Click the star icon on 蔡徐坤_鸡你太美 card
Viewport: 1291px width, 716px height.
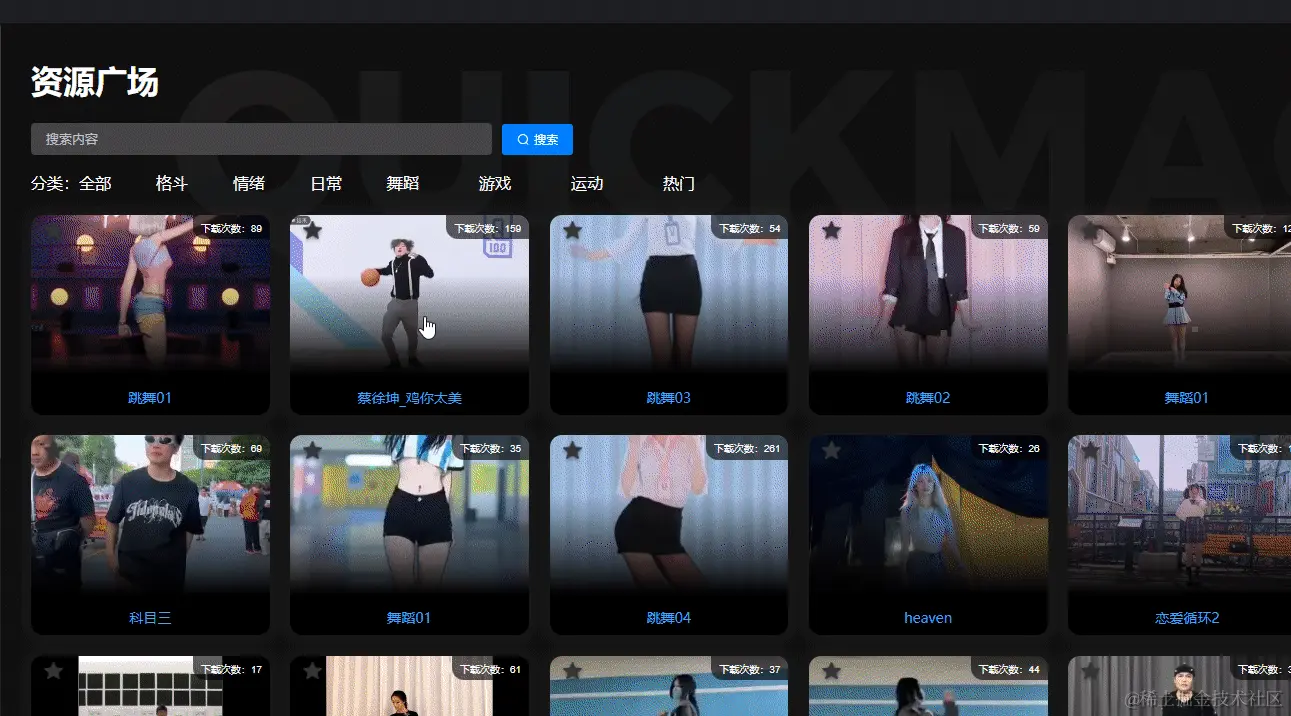pyautogui.click(x=313, y=230)
